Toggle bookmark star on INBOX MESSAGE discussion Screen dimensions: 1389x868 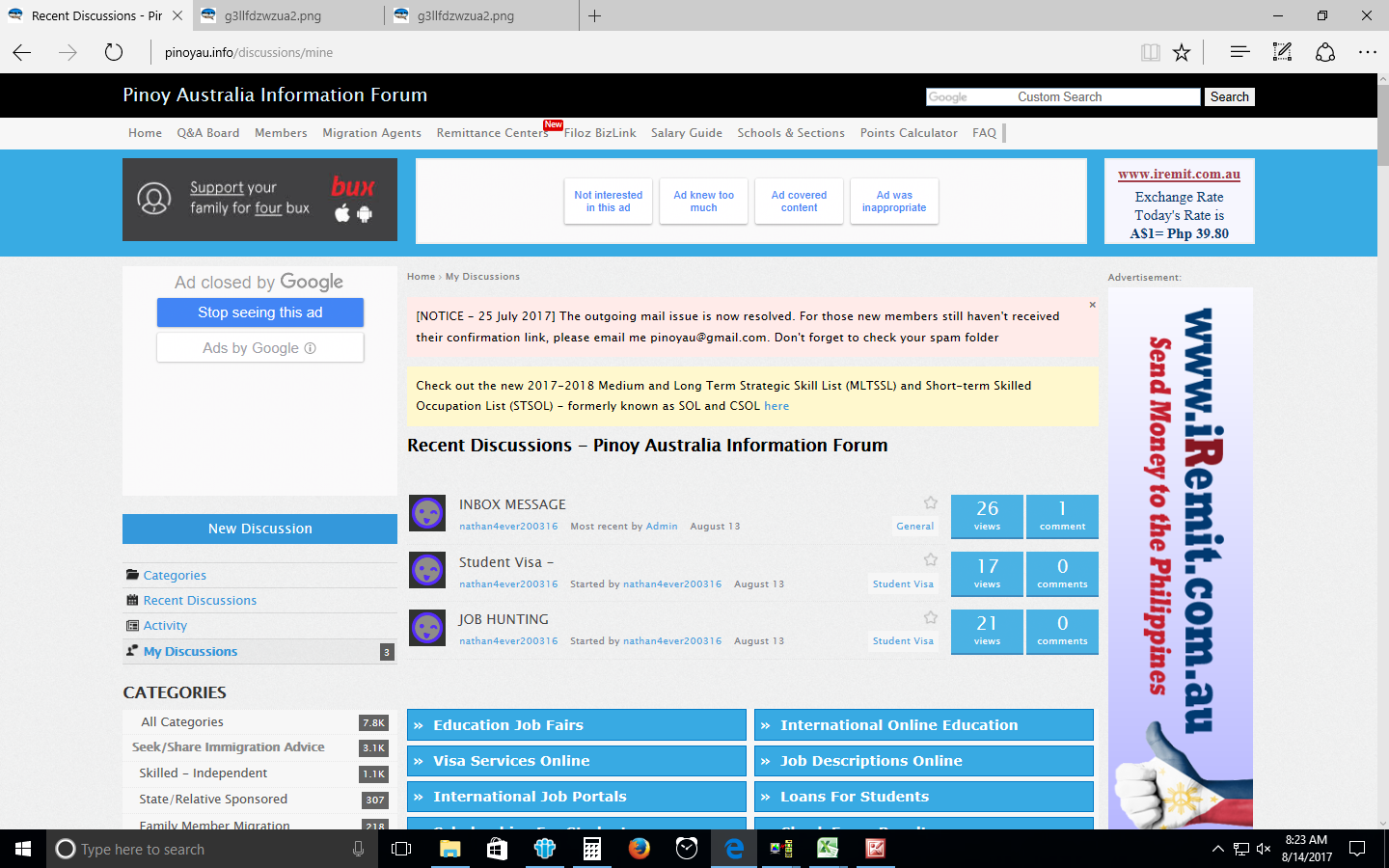[930, 502]
